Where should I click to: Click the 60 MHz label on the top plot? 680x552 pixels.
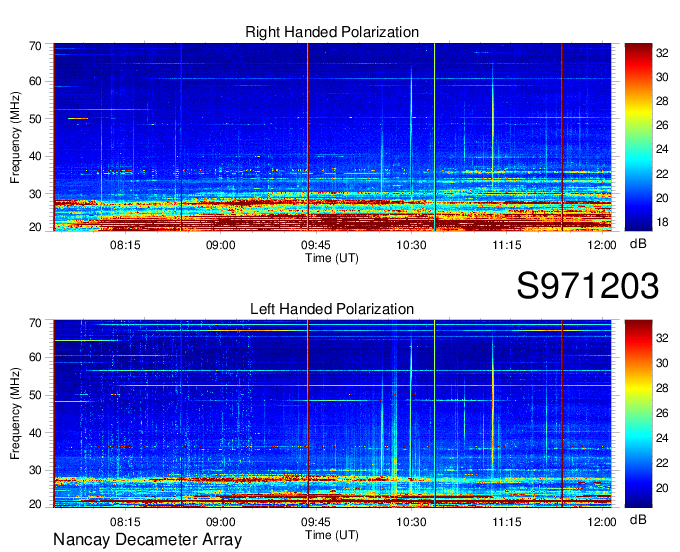35,81
